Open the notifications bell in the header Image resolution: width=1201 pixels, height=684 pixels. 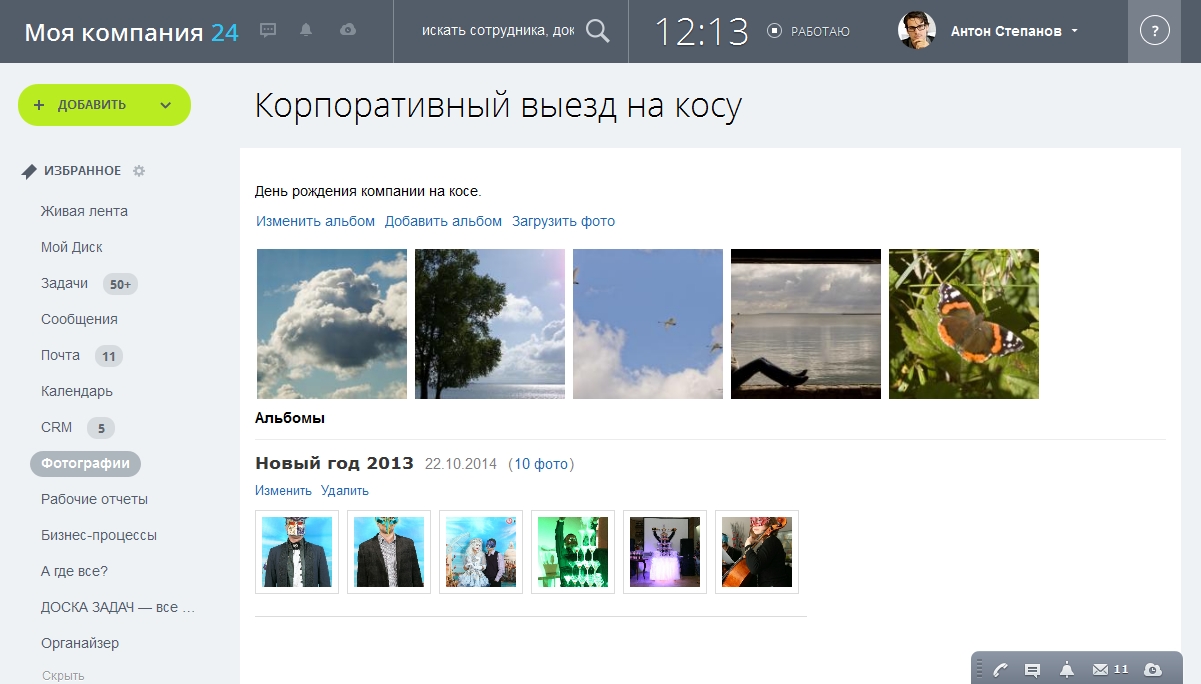(307, 31)
